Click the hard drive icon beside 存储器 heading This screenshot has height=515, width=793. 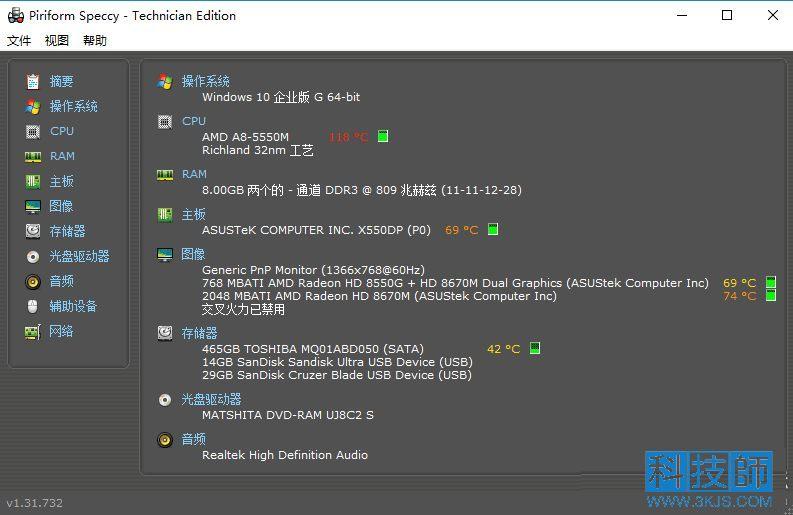(165, 333)
